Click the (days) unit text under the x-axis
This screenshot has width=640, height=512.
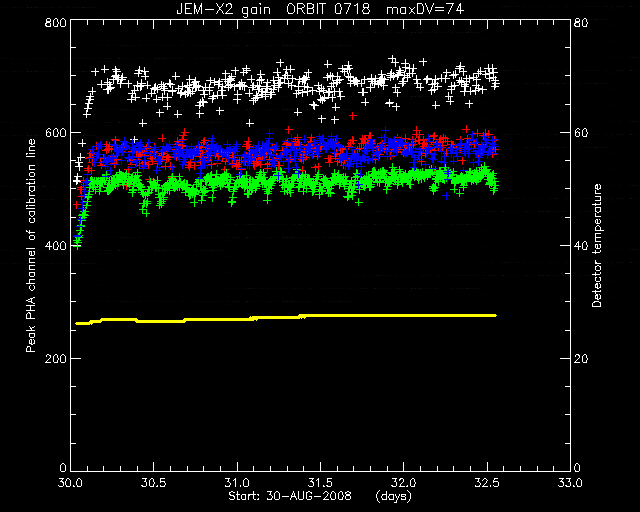[x=393, y=496]
